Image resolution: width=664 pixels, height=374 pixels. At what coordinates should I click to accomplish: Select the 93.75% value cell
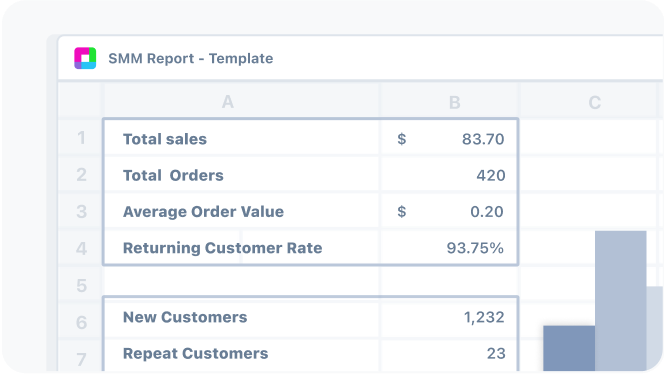pos(449,247)
